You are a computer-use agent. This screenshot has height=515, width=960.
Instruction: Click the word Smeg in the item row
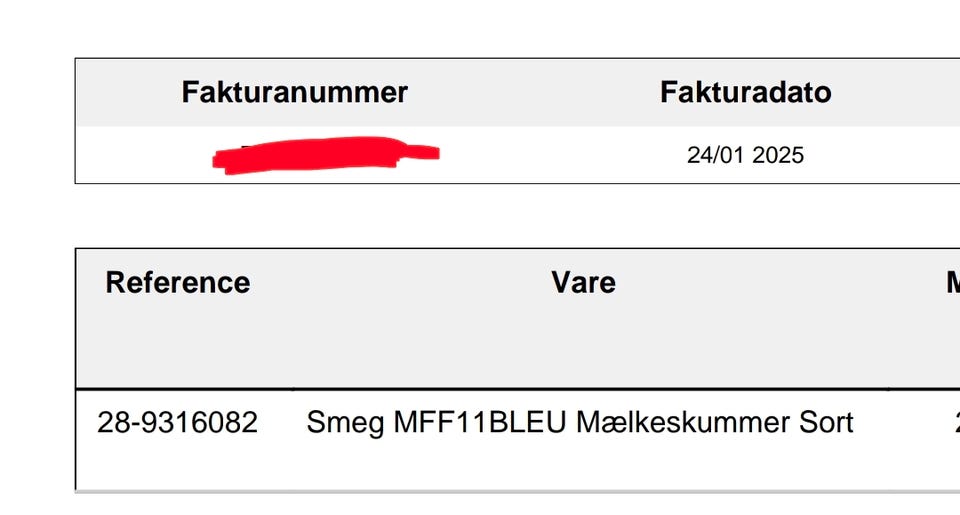(339, 422)
